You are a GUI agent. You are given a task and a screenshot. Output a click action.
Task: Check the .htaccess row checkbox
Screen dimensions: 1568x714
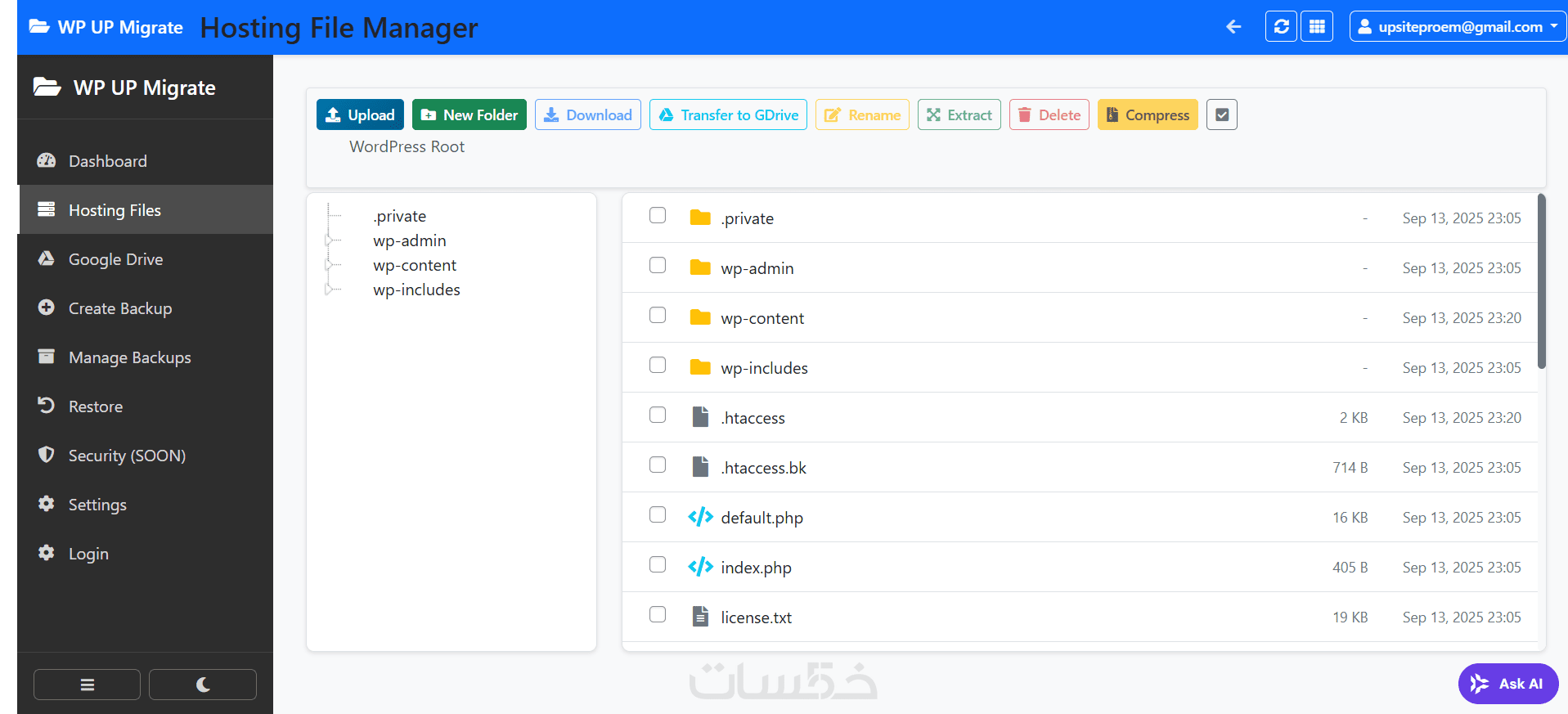coord(658,415)
